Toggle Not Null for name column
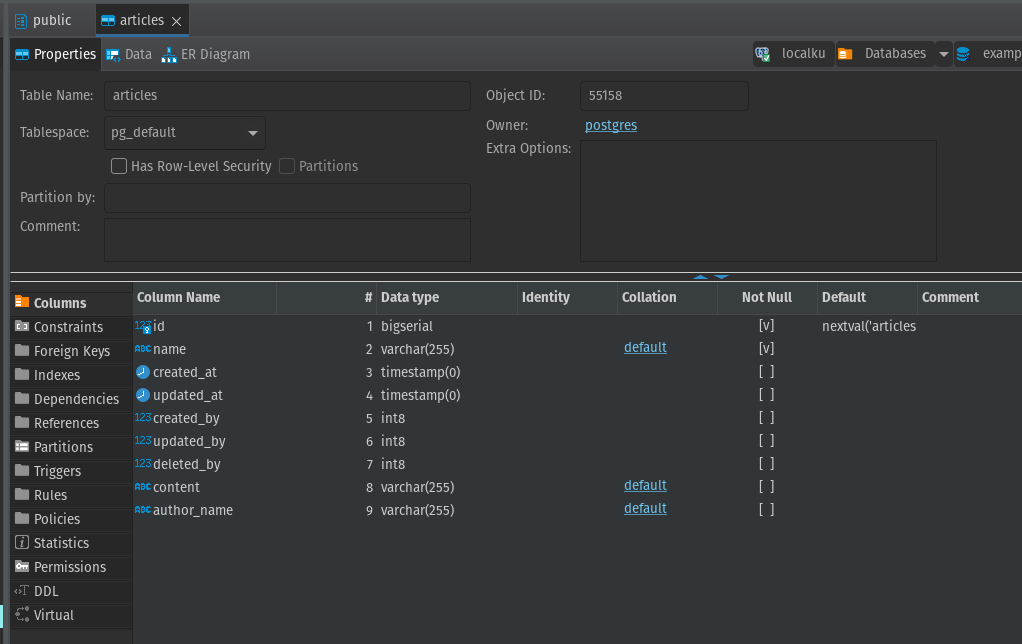 tap(766, 349)
